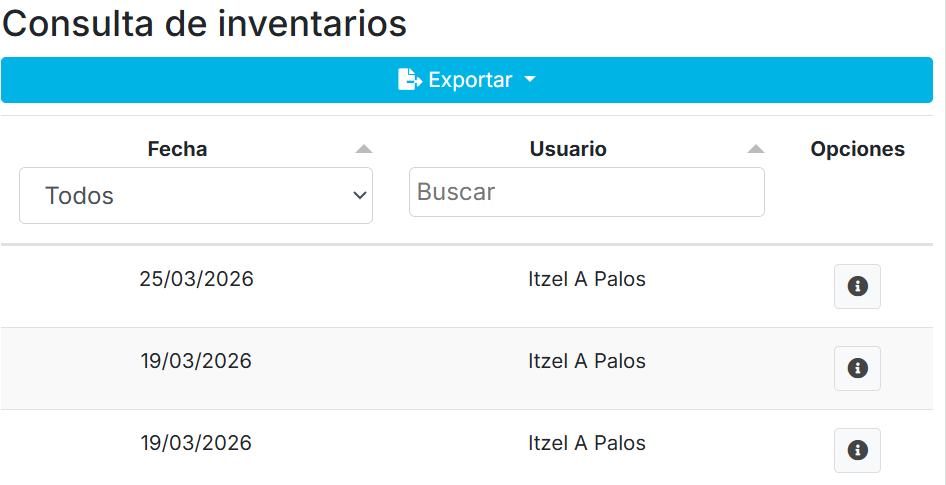Select the 25/03/2026 date cell
946x485 pixels.
(x=196, y=279)
